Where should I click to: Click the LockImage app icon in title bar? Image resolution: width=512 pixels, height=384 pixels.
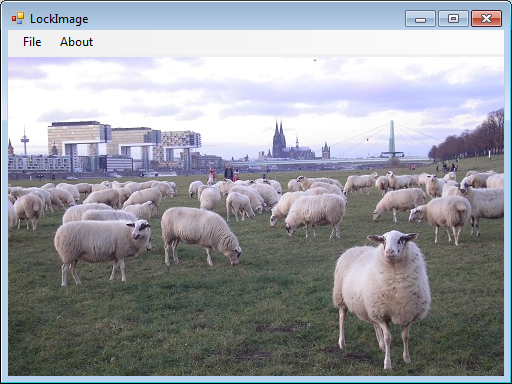click(x=18, y=18)
